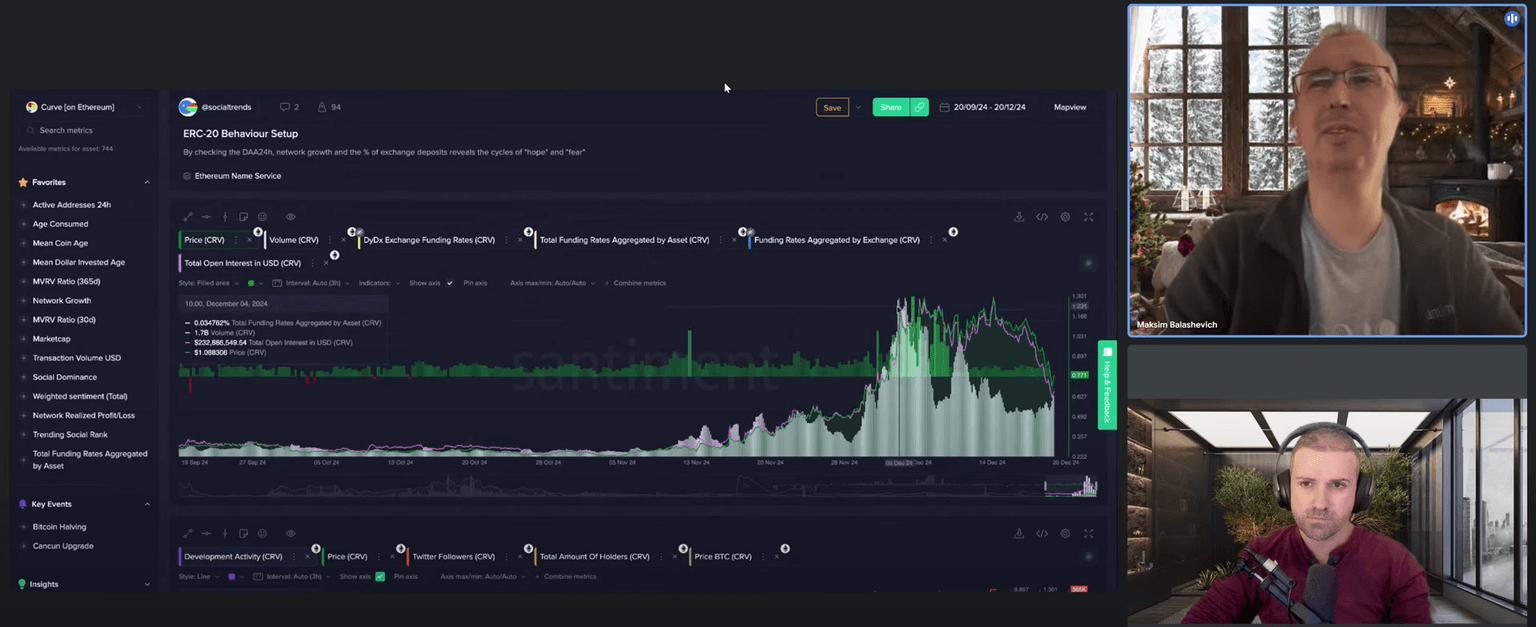This screenshot has height=627, width=1536.
Task: Click the copy link icon beside Share
Action: [919, 107]
